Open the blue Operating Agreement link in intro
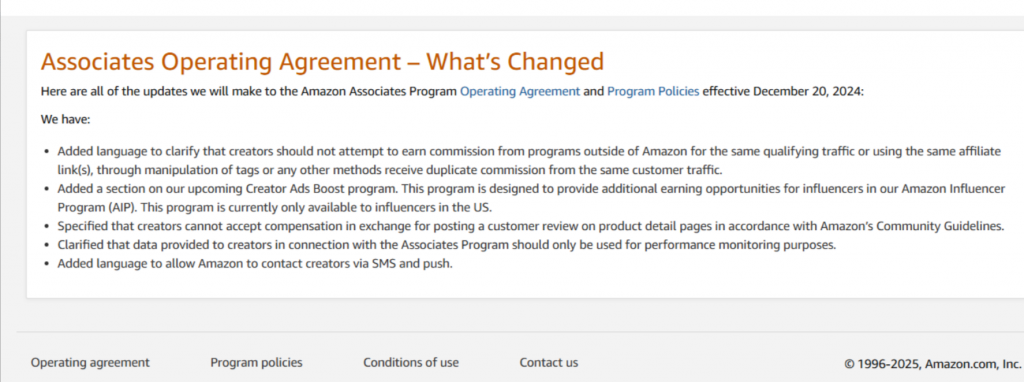1024x382 pixels. 520,91
